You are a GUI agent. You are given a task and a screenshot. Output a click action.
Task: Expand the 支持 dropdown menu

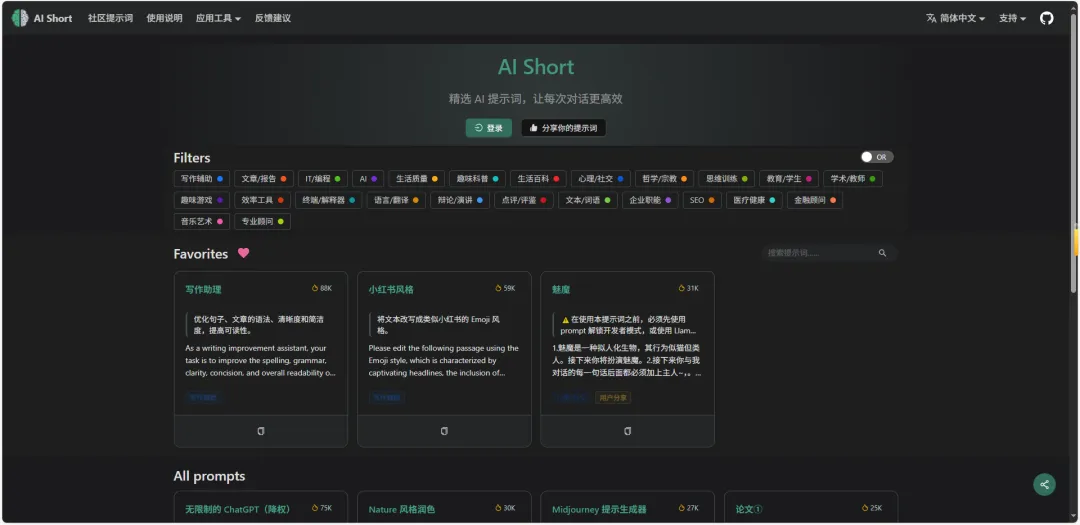click(1012, 19)
